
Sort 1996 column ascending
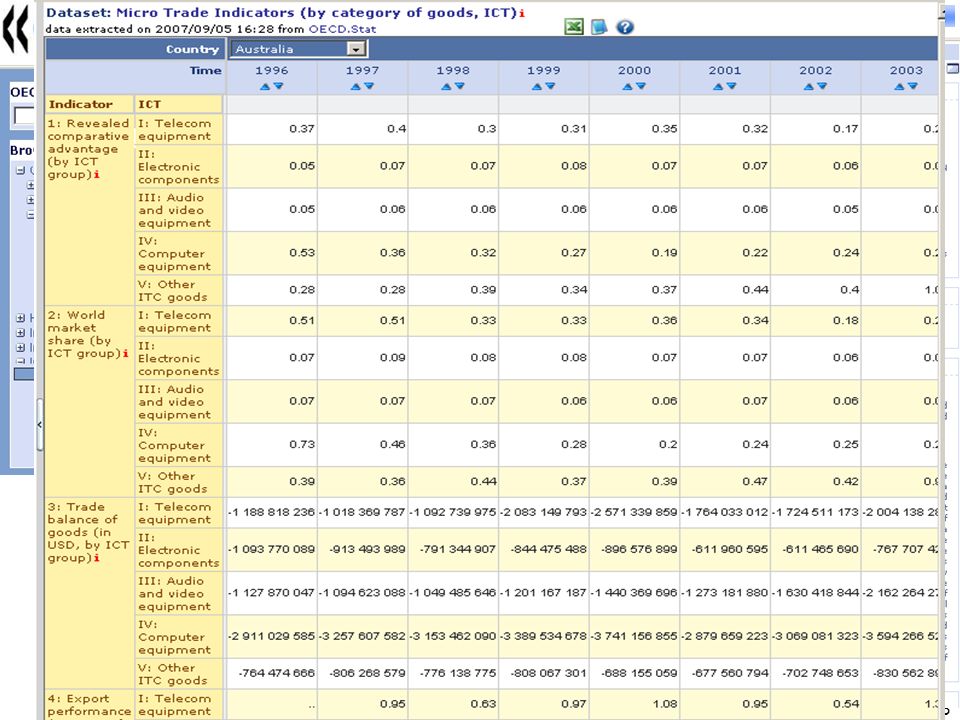[265, 86]
